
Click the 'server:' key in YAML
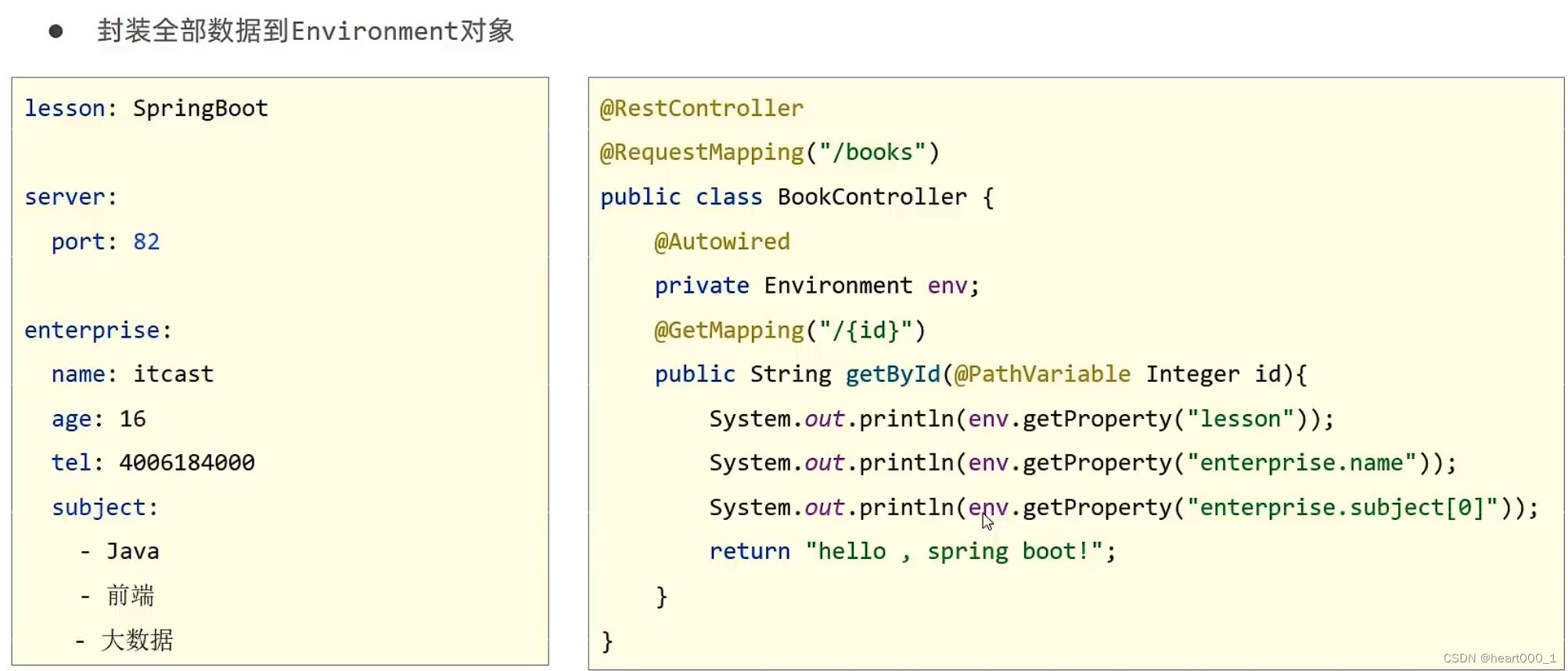[70, 197]
